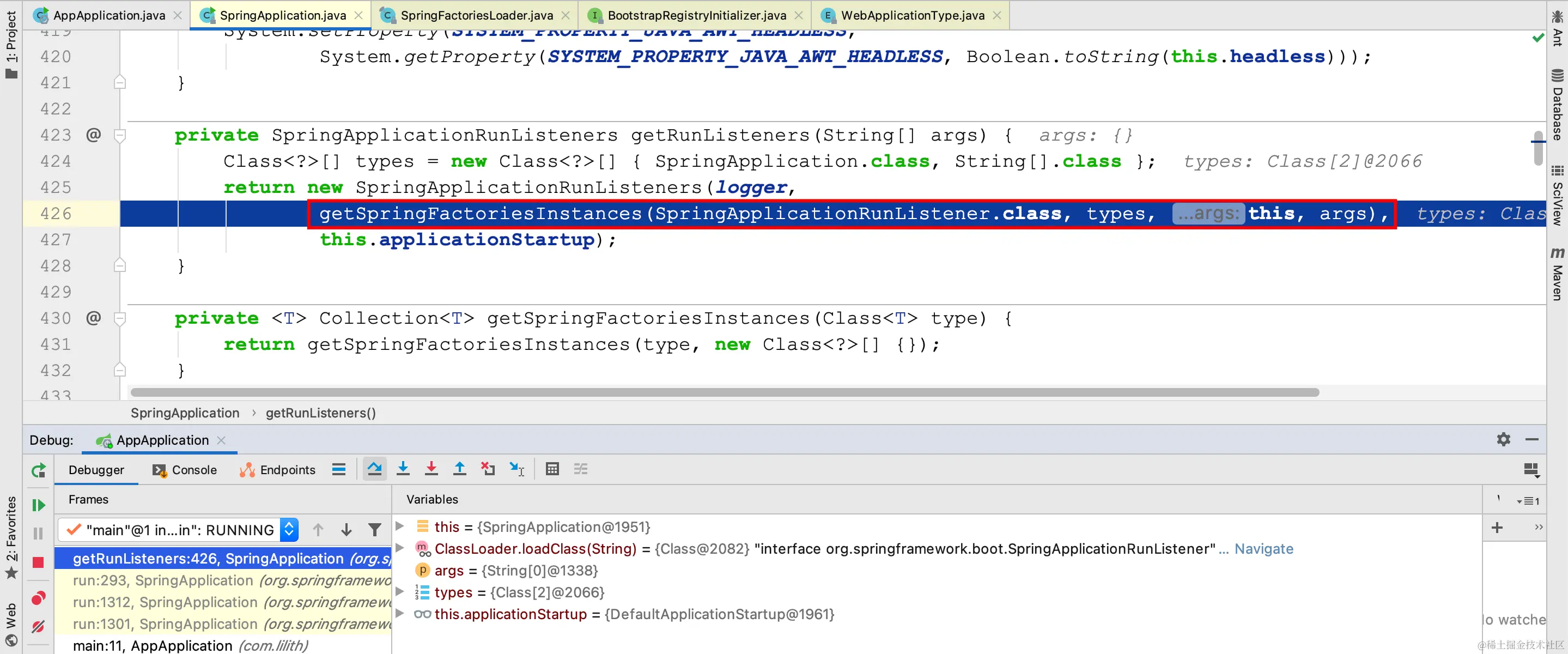Click Navigate link for loadClass result

pos(1263,549)
